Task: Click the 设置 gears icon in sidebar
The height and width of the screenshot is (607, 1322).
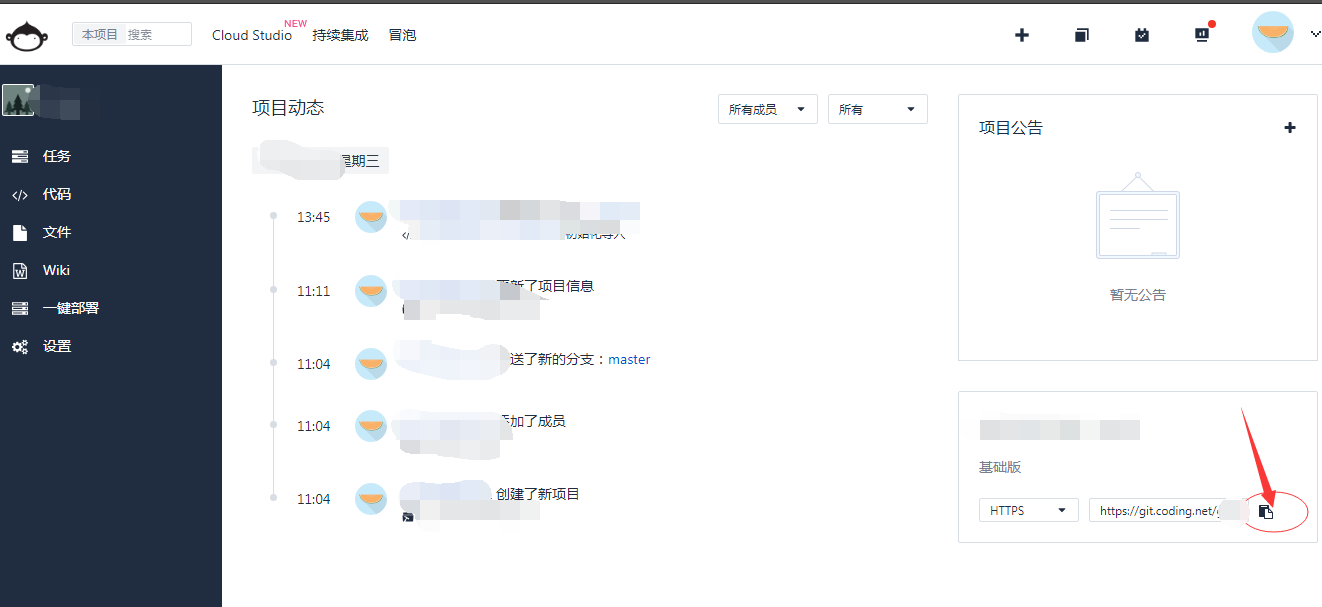Action: point(20,347)
